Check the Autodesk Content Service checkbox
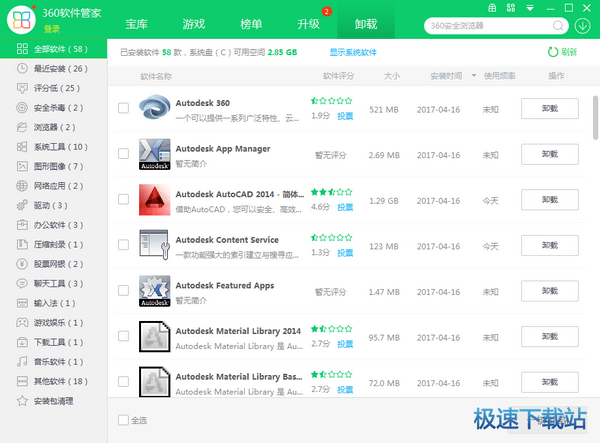Screen dimensions: 600x443 (x=123, y=244)
